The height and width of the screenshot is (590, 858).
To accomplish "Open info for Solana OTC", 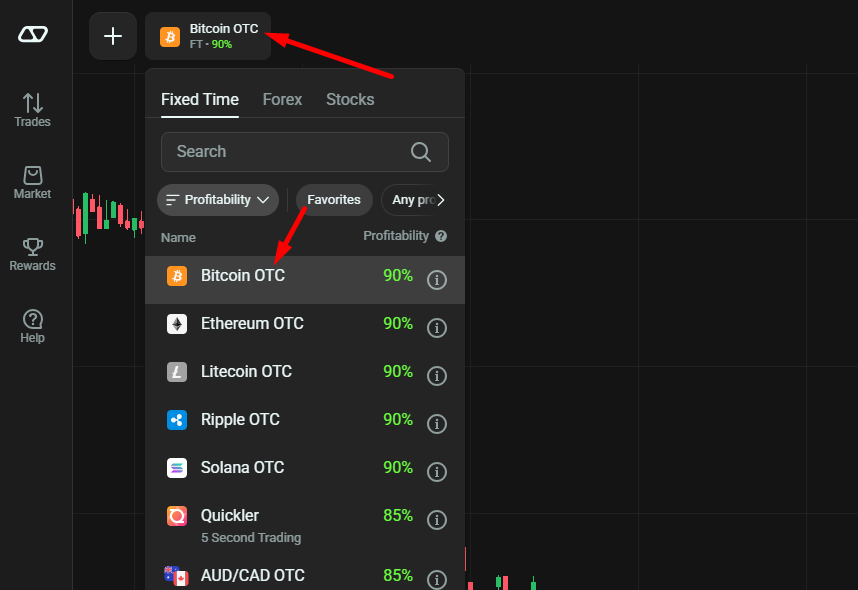I will 437,471.
